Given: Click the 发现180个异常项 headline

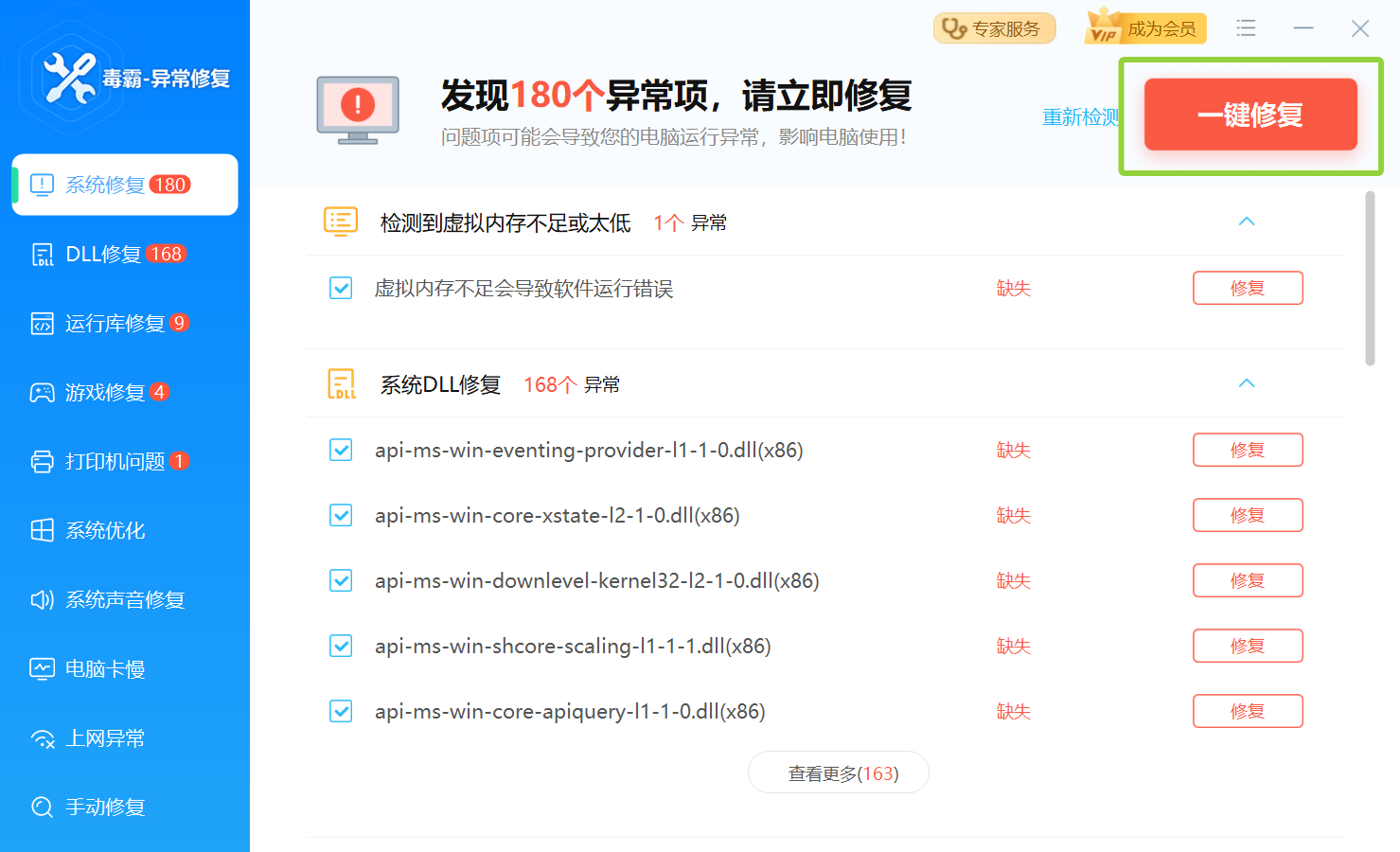Looking at the screenshot, I should tap(676, 95).
